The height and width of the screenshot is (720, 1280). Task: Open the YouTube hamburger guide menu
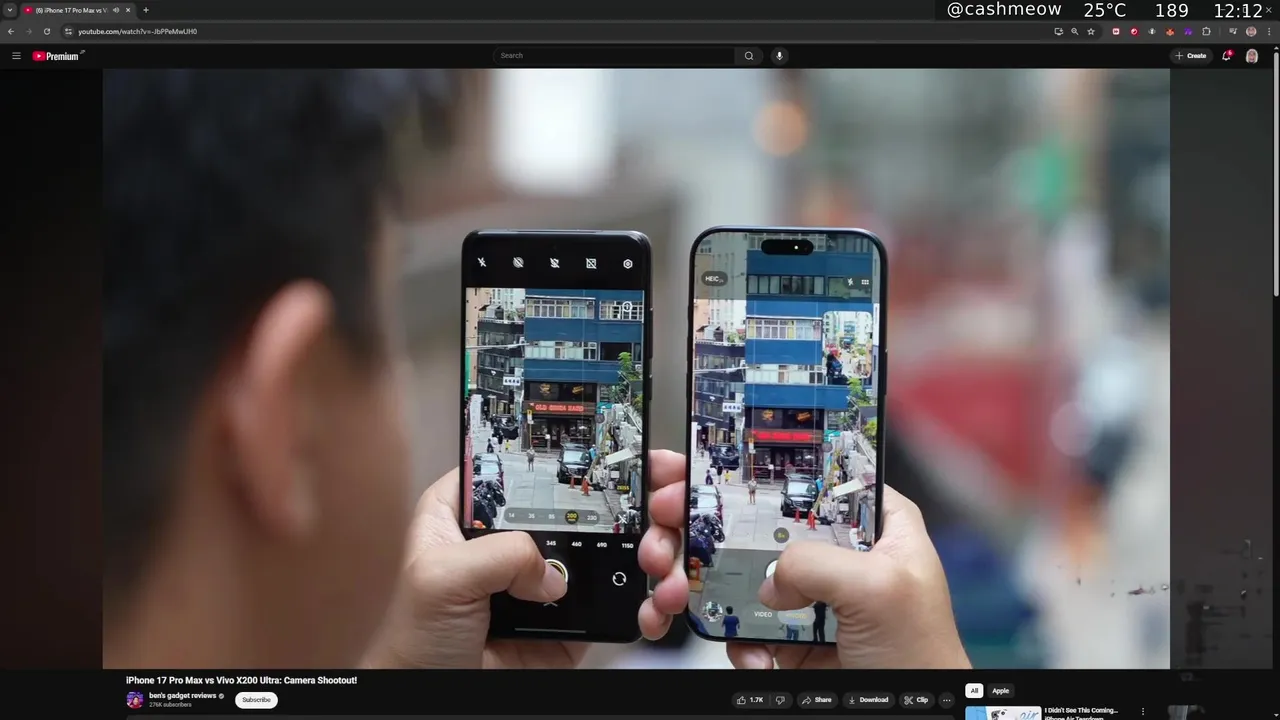click(16, 56)
